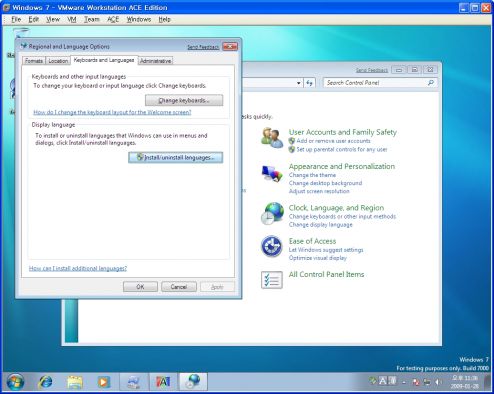Open Appearance and Personalization monitor icon

point(272,174)
